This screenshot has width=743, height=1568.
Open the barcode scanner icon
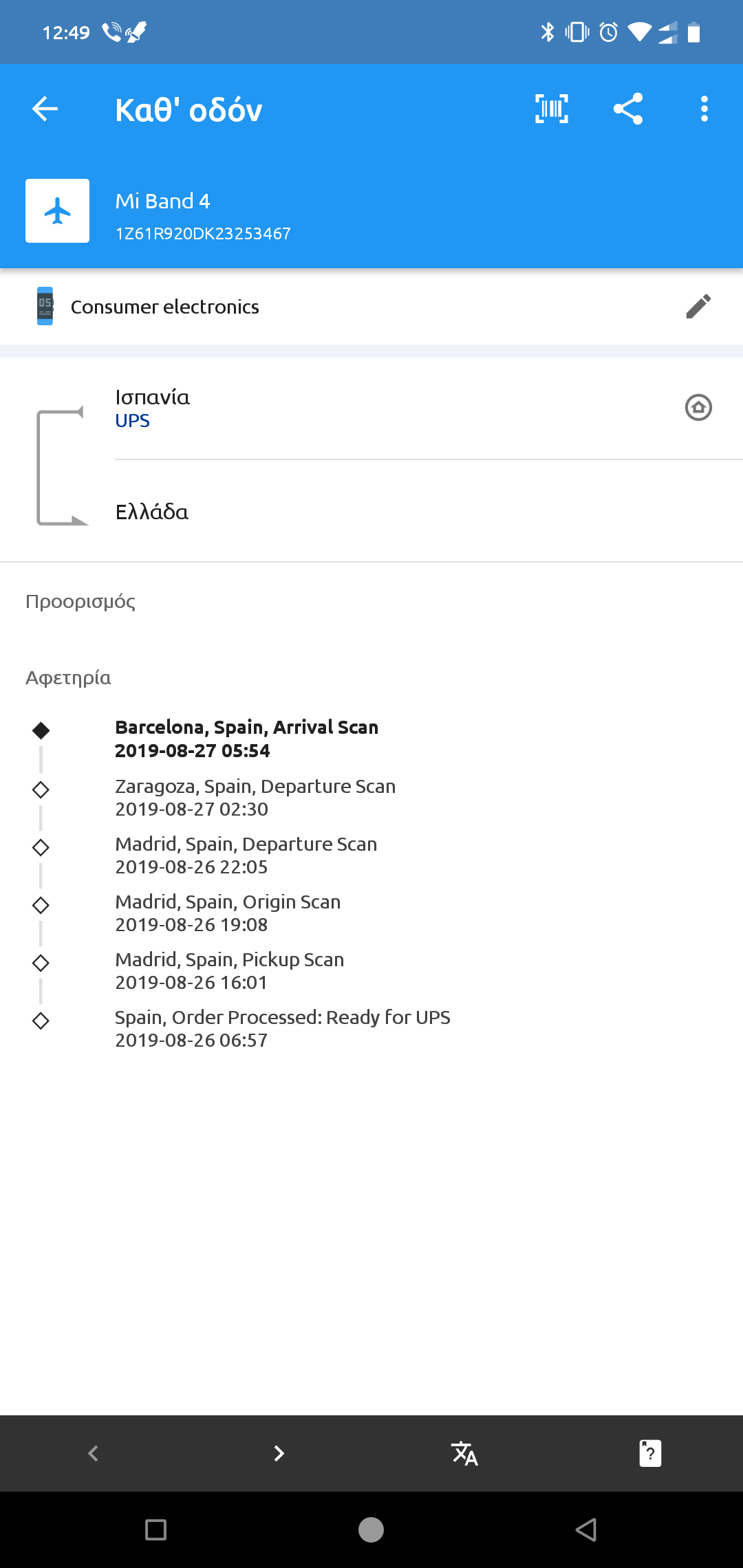[552, 109]
